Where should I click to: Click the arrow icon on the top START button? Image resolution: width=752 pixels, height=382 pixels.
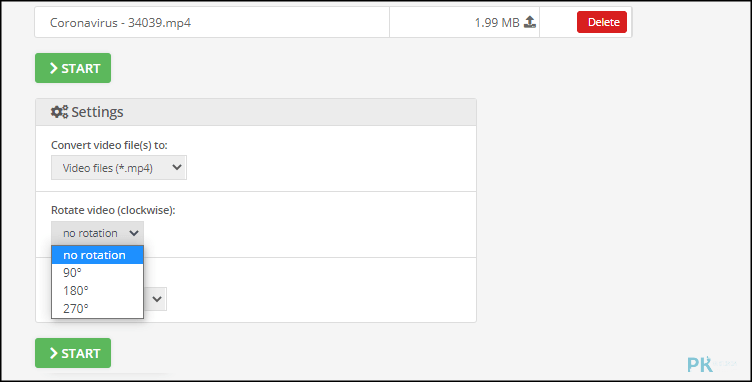[x=54, y=68]
